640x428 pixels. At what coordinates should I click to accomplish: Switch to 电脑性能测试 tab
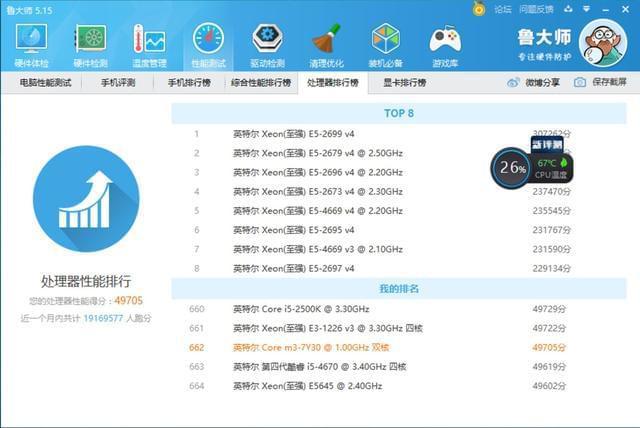point(45,82)
